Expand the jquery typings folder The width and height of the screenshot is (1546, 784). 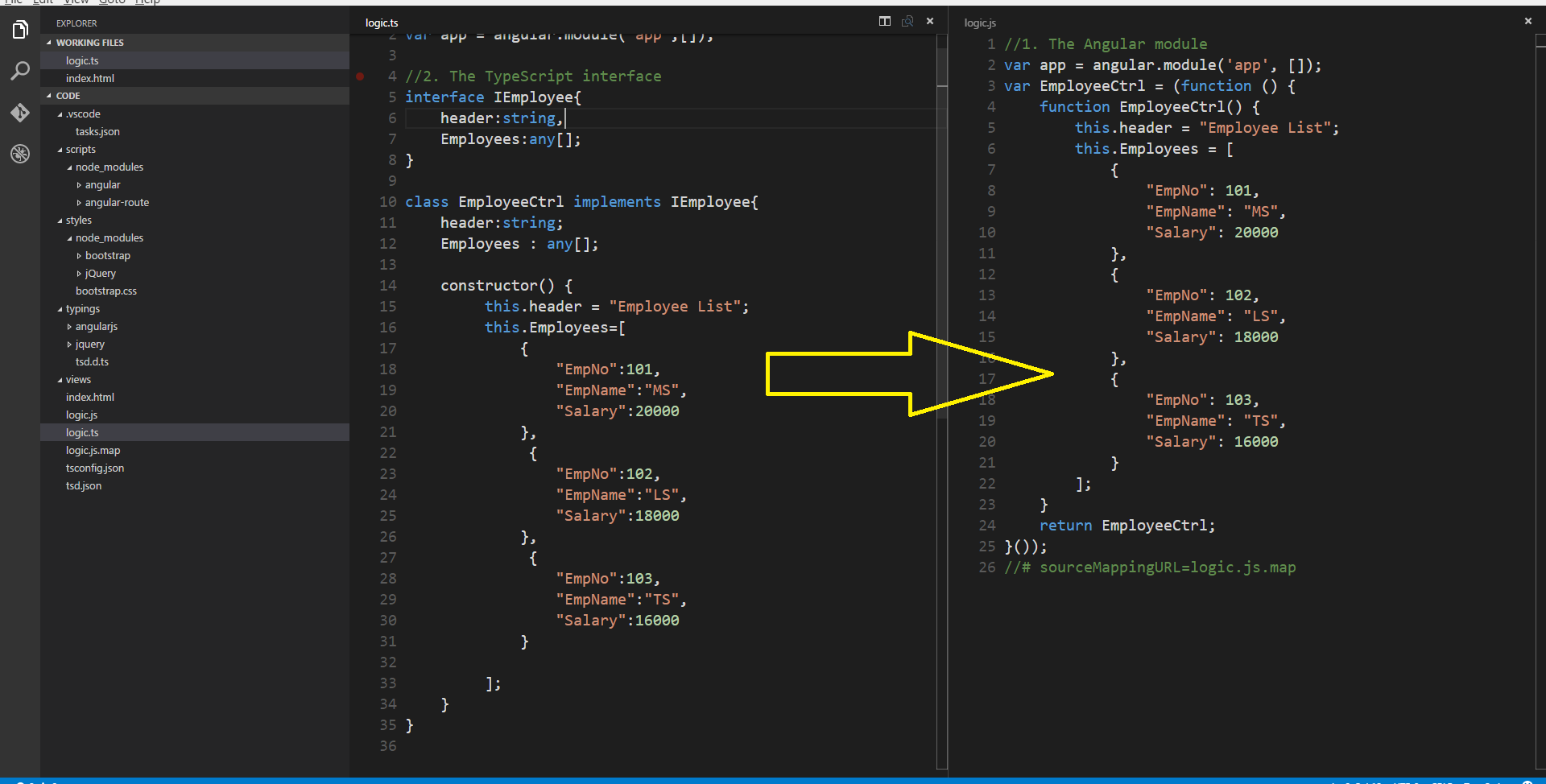click(x=70, y=345)
